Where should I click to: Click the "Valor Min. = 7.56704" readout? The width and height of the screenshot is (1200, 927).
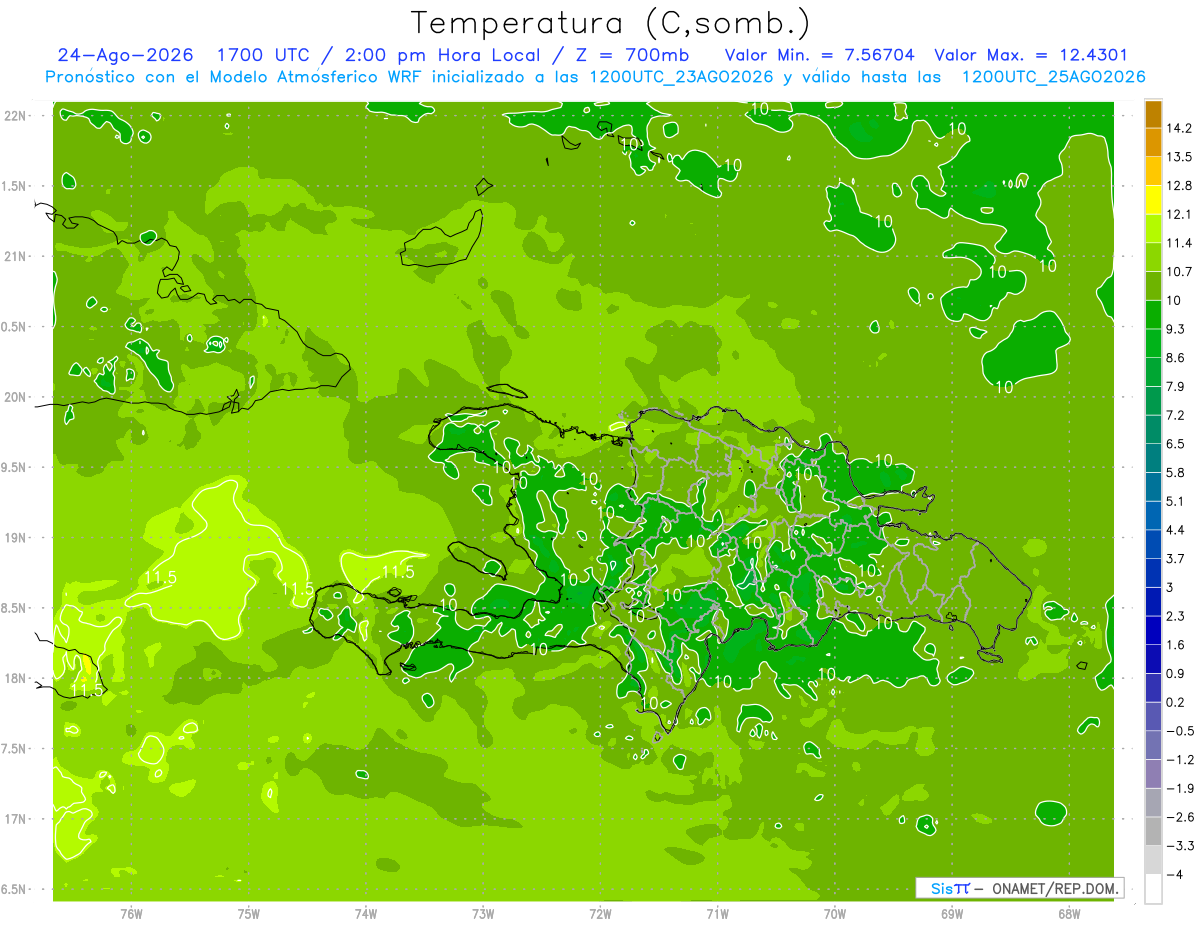tap(819, 55)
